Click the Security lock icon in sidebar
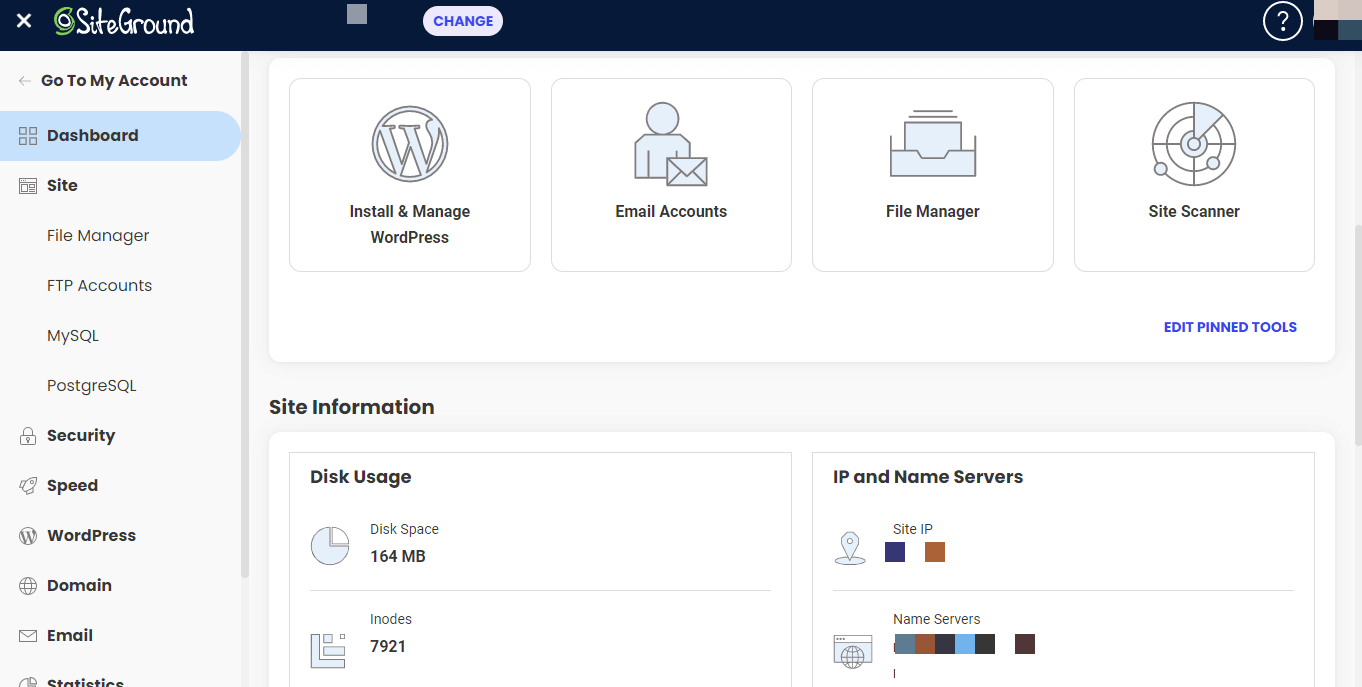The width and height of the screenshot is (1362, 687). [x=28, y=436]
